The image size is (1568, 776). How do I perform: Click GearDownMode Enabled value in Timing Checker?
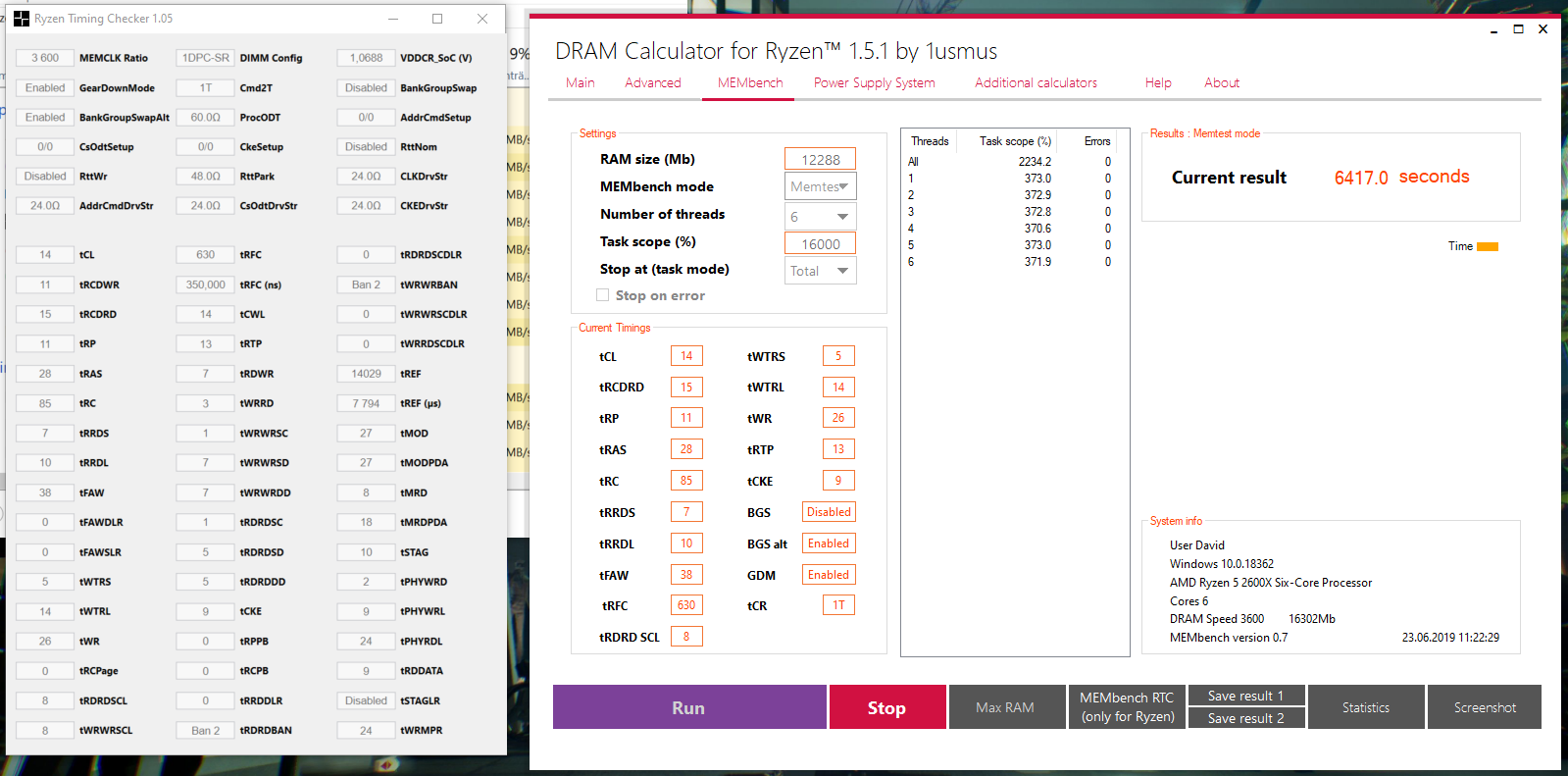click(45, 87)
